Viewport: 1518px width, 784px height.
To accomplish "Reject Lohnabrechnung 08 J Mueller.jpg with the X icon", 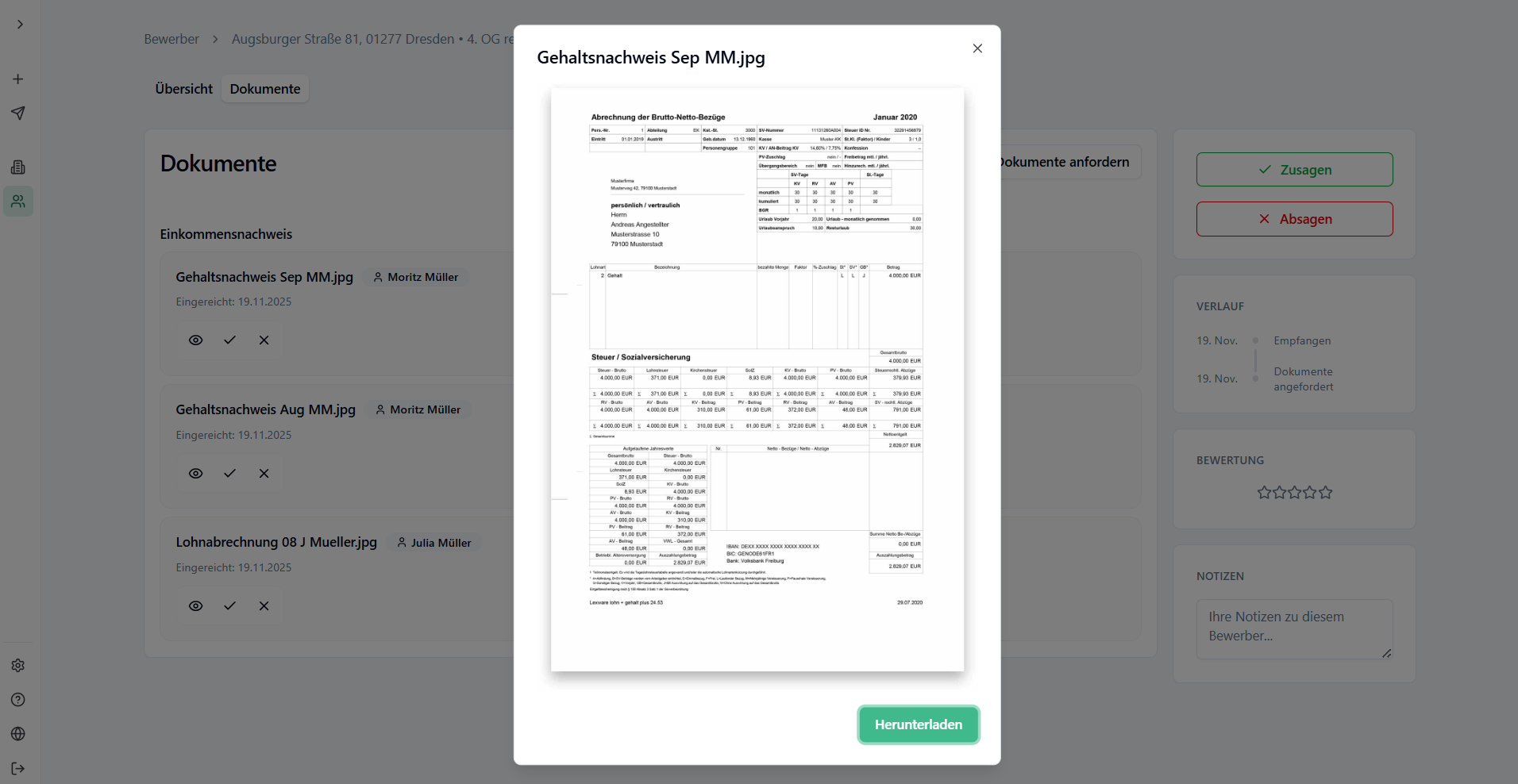I will coord(264,606).
